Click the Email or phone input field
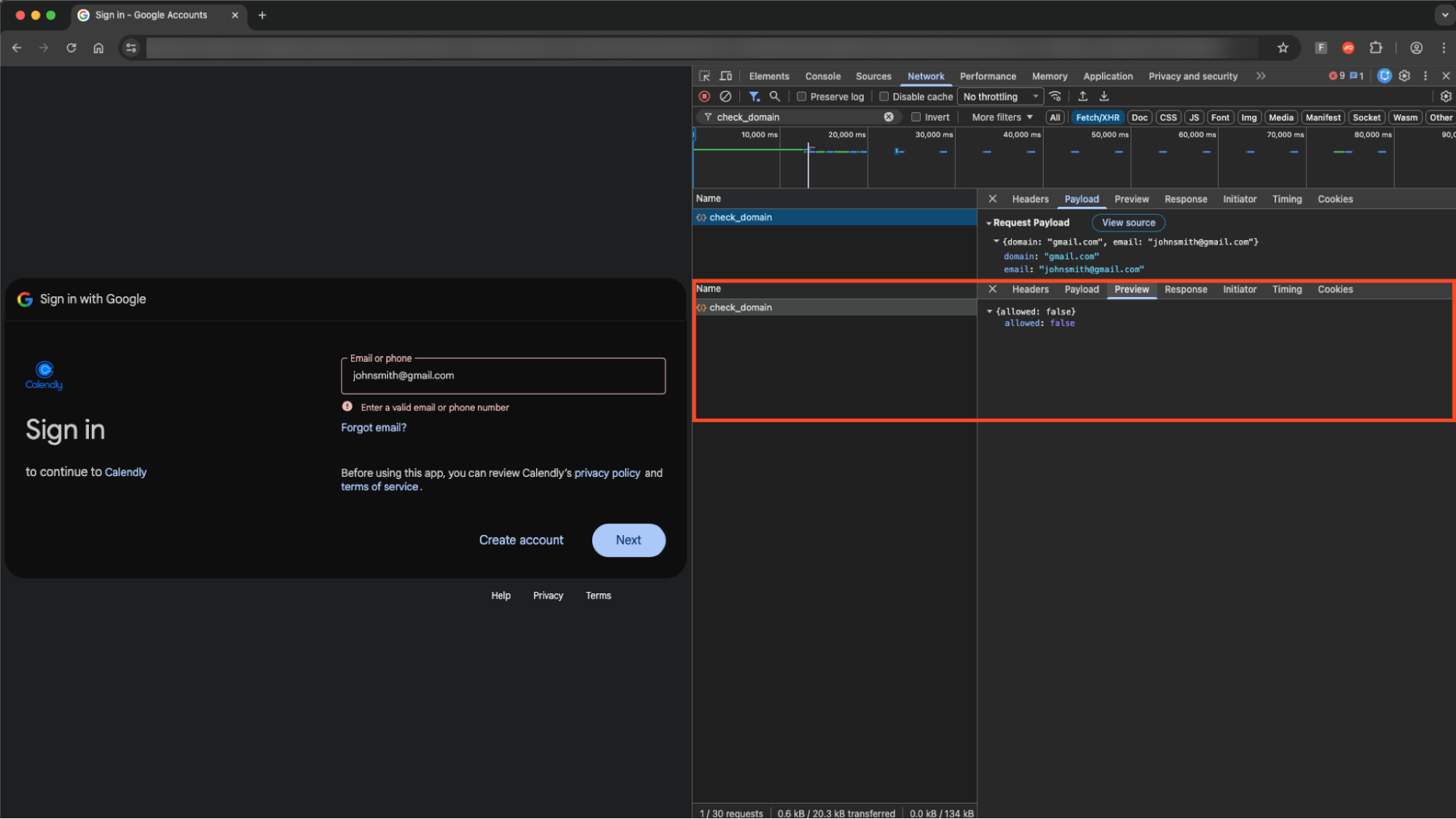This screenshot has width=1456, height=819. pyautogui.click(x=503, y=376)
